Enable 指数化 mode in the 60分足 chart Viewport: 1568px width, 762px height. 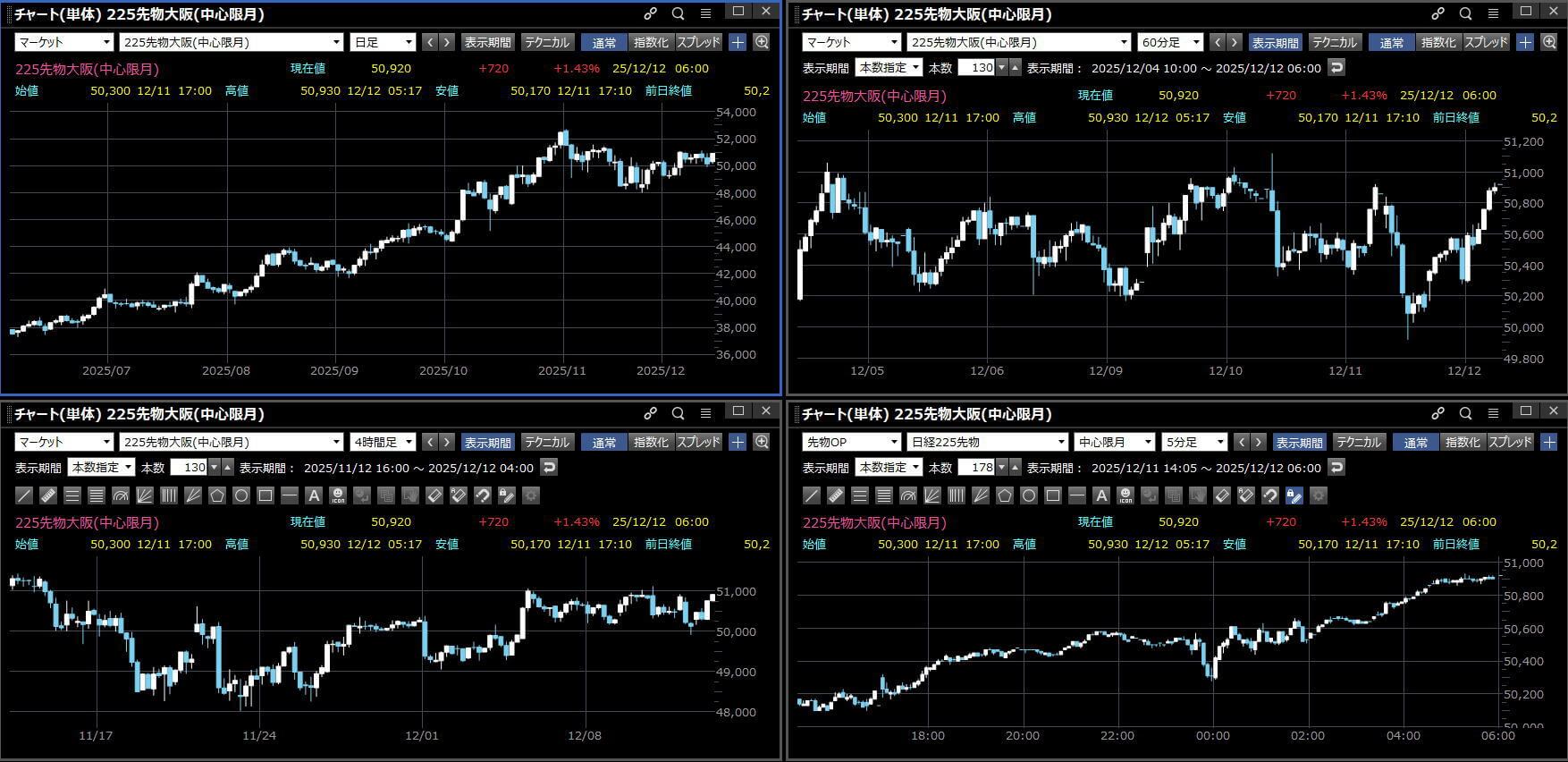[1437, 42]
